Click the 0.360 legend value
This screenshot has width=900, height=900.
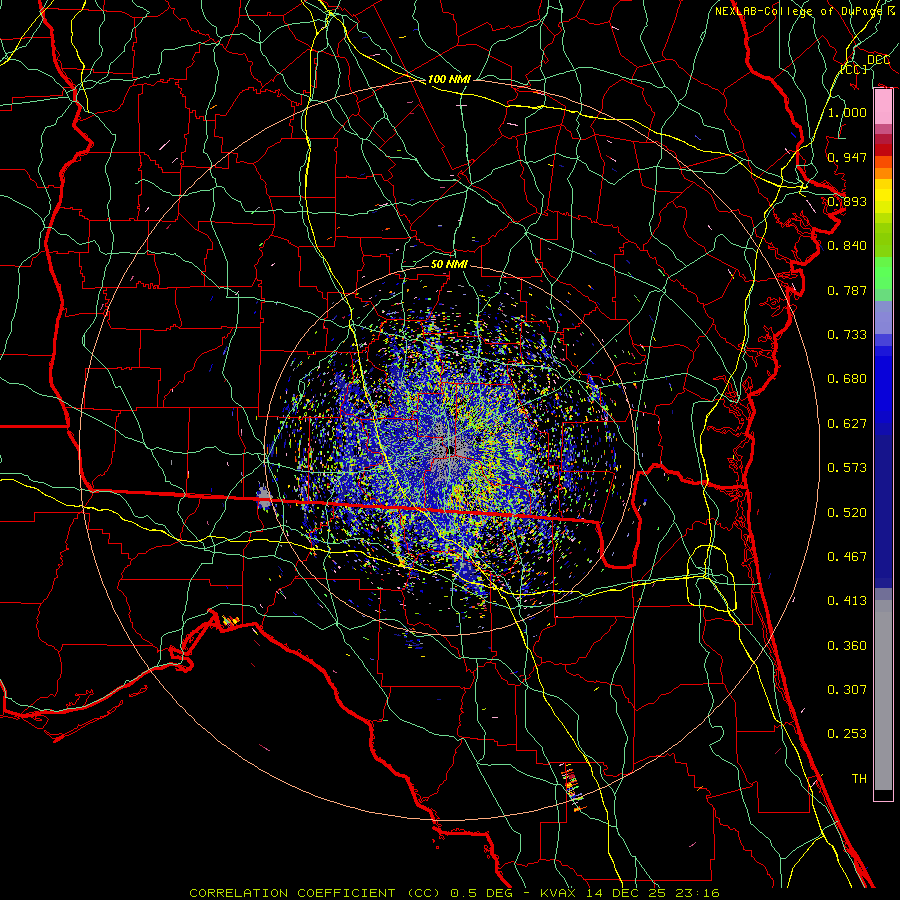tap(847, 646)
